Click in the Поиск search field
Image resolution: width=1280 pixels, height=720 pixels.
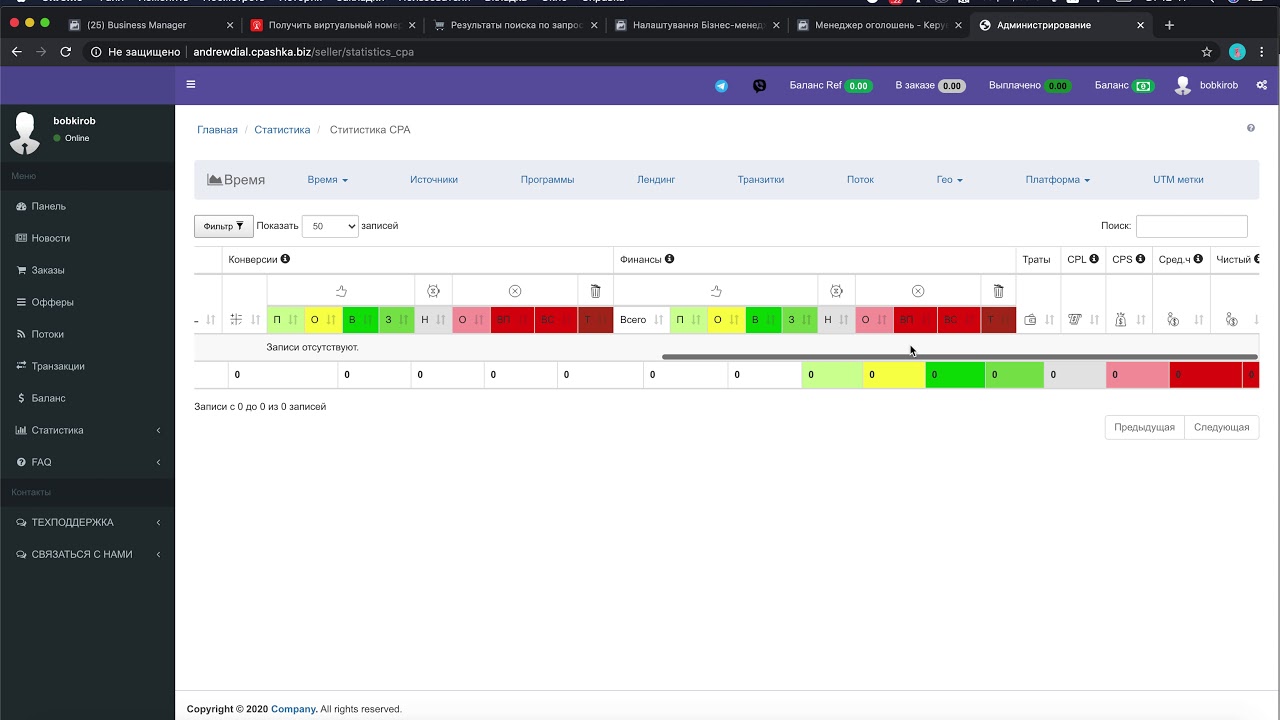[1191, 226]
